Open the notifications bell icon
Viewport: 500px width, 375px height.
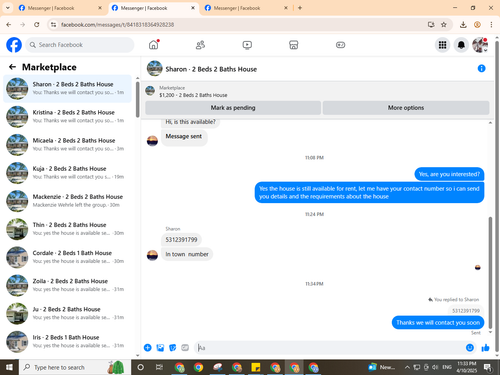tap(461, 45)
